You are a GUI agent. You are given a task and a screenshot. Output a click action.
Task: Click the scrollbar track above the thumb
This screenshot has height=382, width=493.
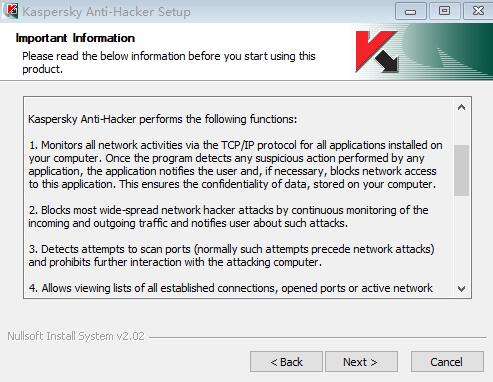click(462, 130)
